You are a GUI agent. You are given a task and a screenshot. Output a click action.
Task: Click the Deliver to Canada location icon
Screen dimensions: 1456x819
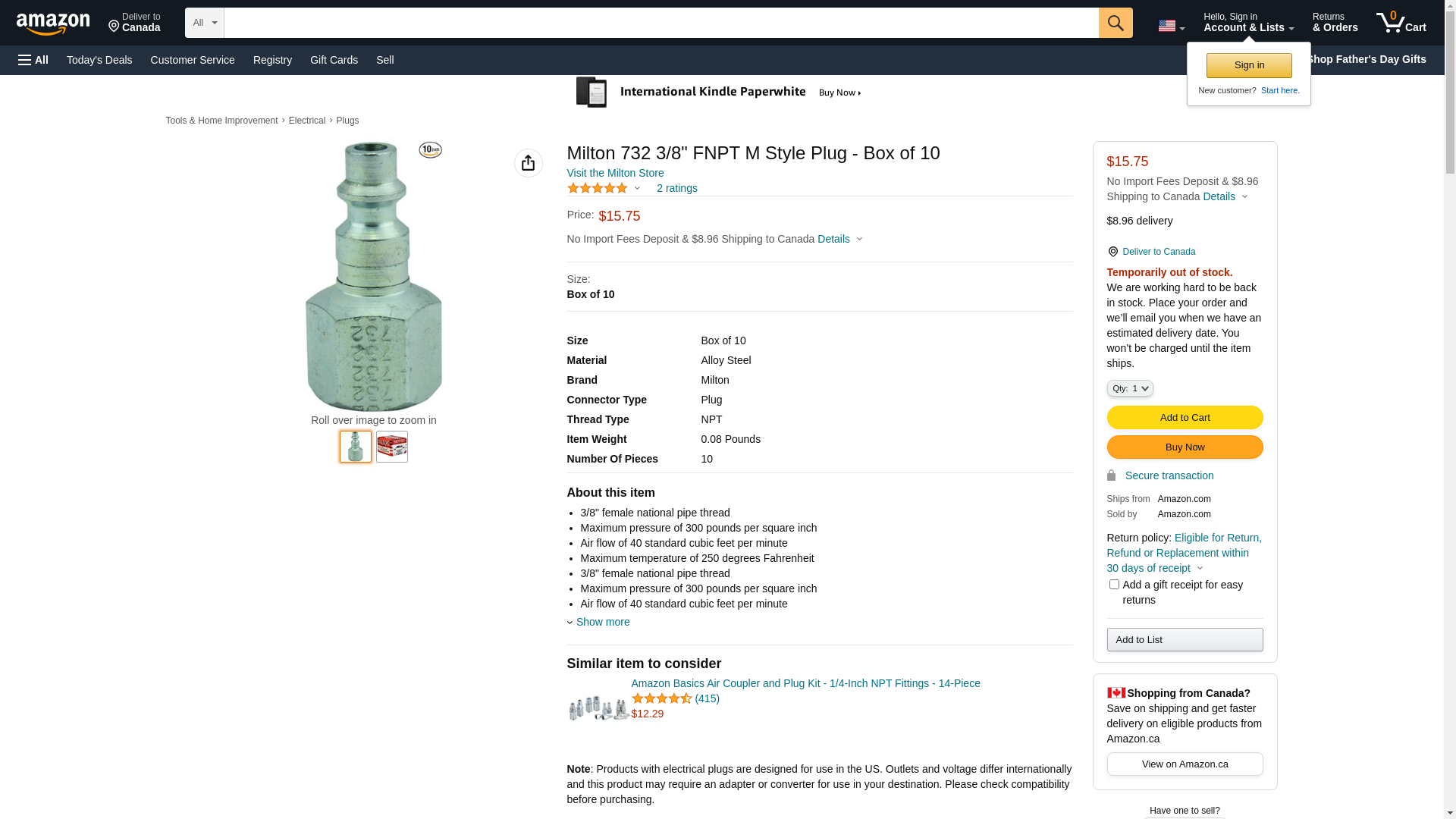[x=1112, y=252]
